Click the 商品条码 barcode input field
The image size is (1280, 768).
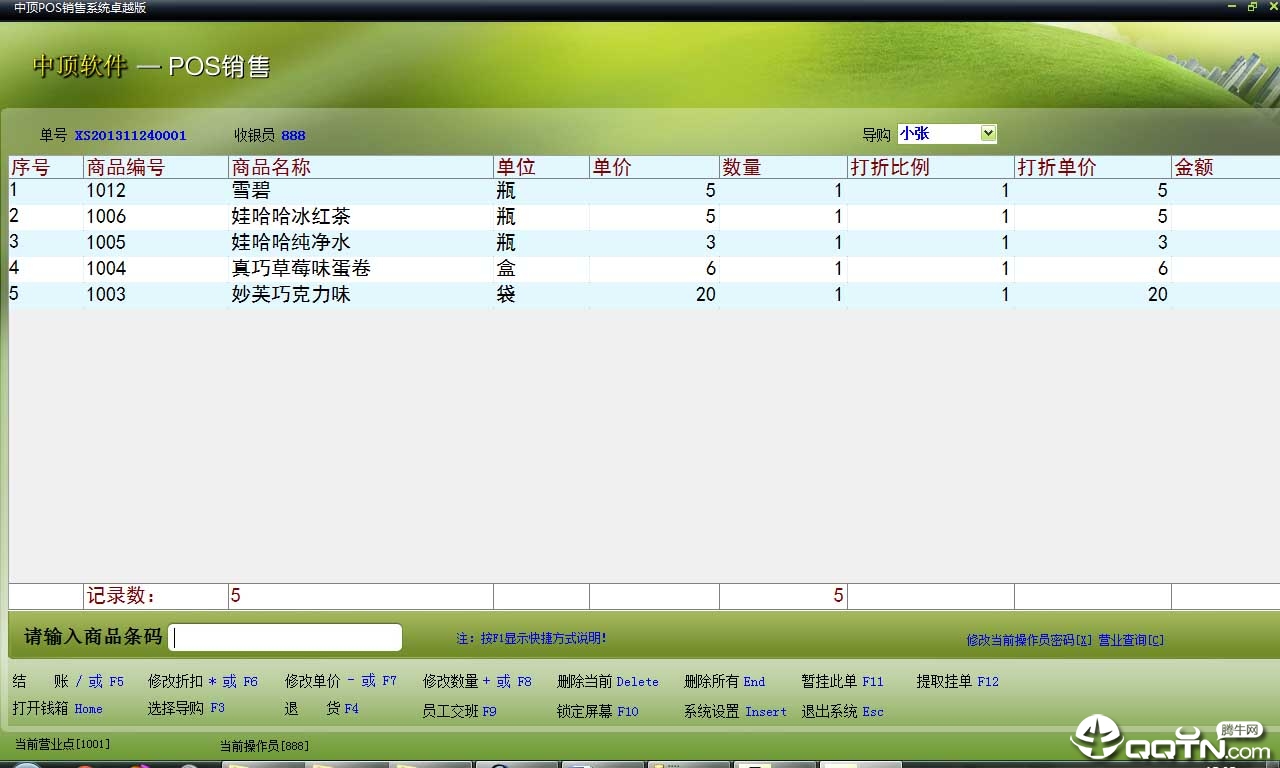tap(286, 638)
